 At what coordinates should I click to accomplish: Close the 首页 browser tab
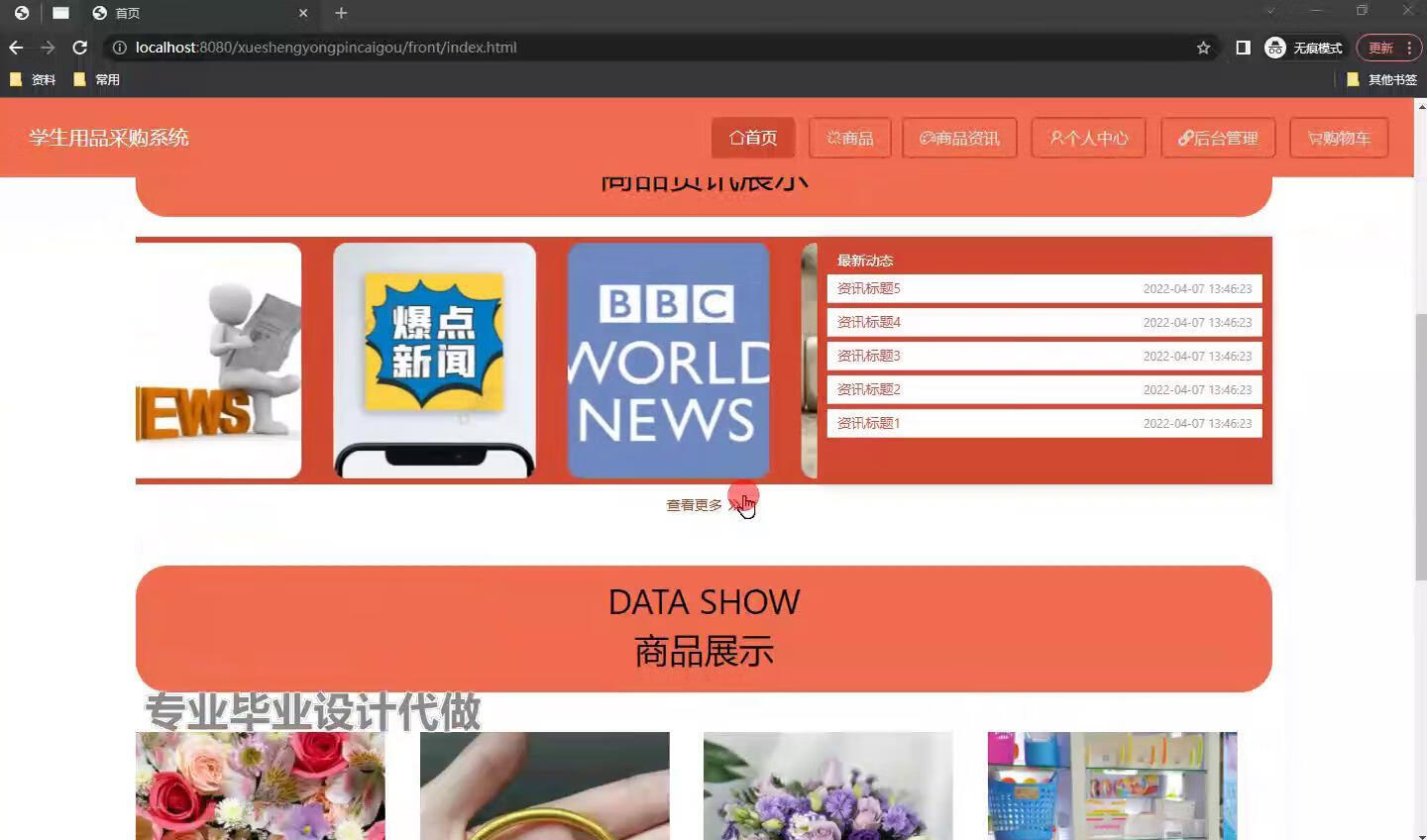(x=303, y=13)
